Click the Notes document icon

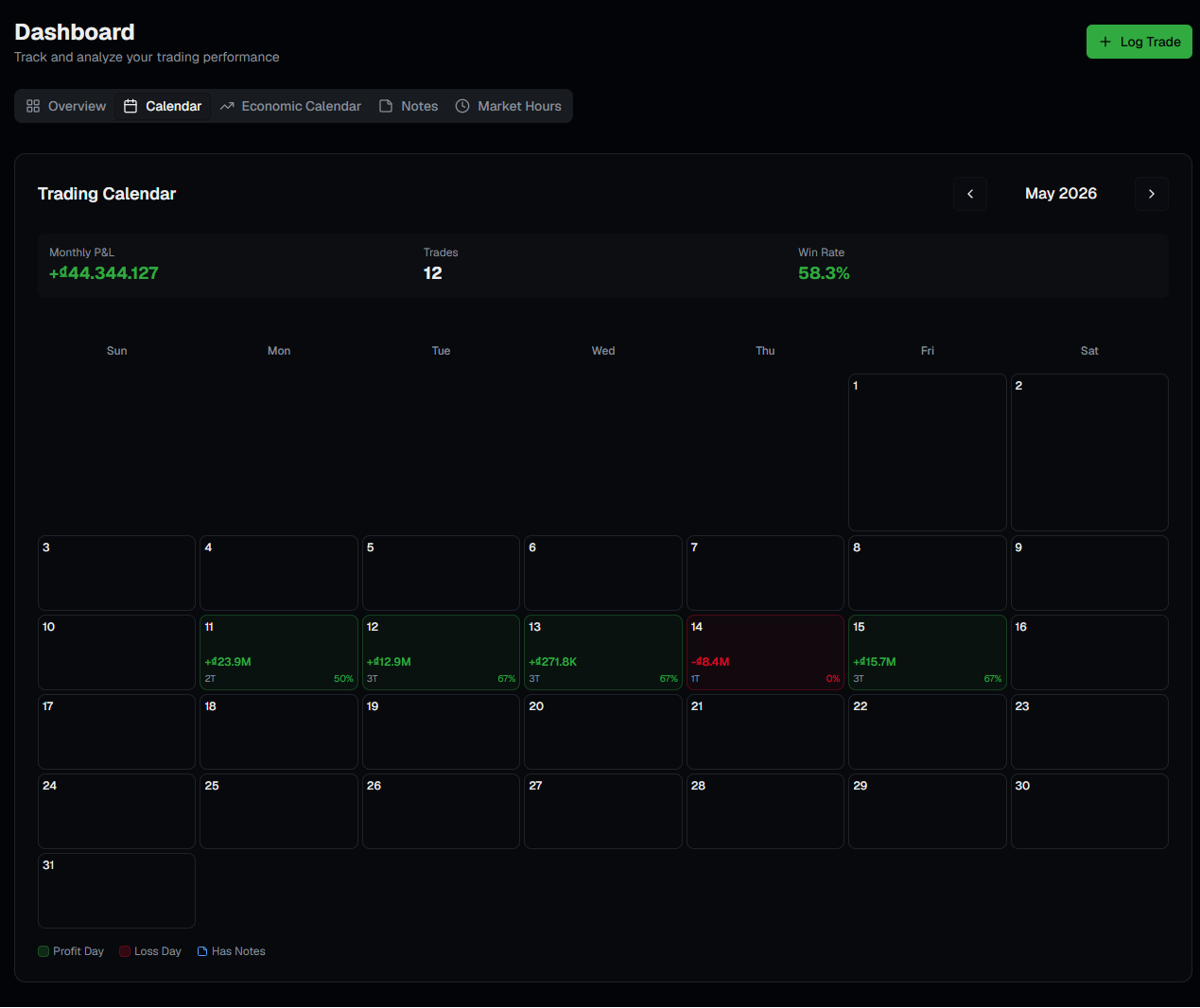click(x=386, y=106)
